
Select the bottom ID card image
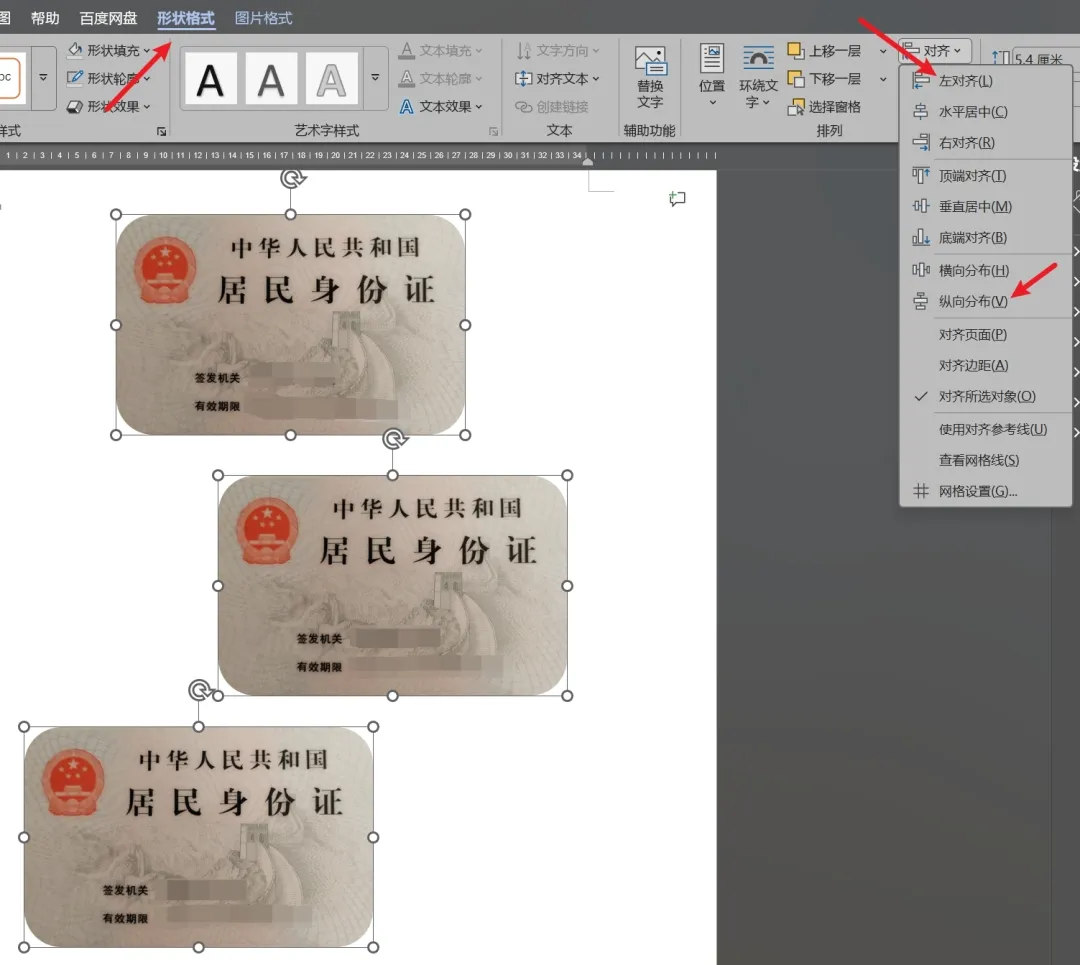pyautogui.click(x=198, y=837)
